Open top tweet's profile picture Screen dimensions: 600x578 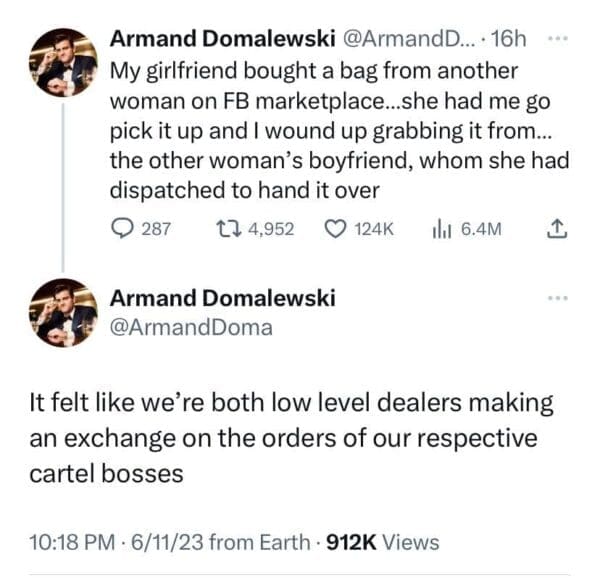tap(63, 60)
